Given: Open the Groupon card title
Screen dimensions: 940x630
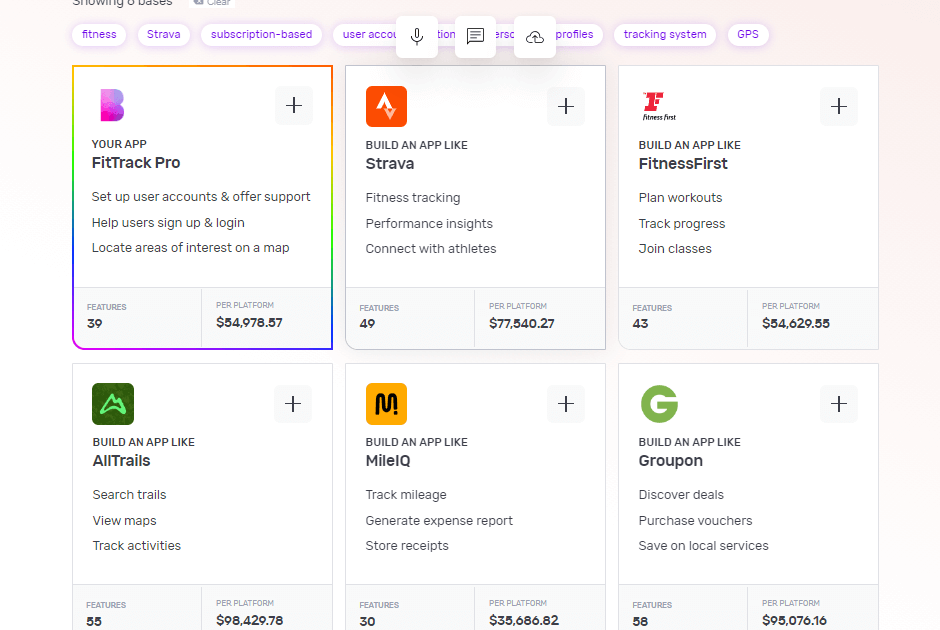Looking at the screenshot, I should (x=670, y=461).
